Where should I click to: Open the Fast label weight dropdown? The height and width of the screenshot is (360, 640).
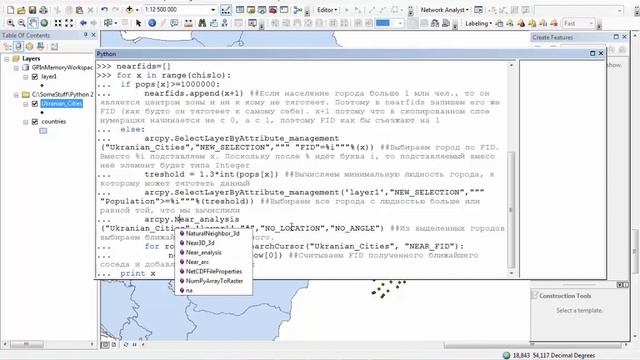[591, 23]
